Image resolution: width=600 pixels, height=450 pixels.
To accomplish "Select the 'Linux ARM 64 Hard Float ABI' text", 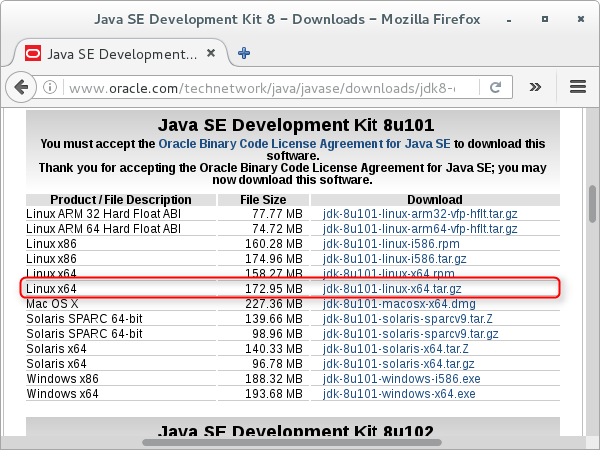I will point(104,229).
